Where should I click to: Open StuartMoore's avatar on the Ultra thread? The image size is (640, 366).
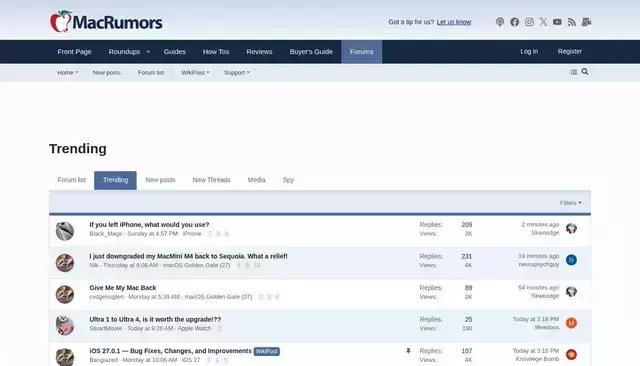click(65, 326)
